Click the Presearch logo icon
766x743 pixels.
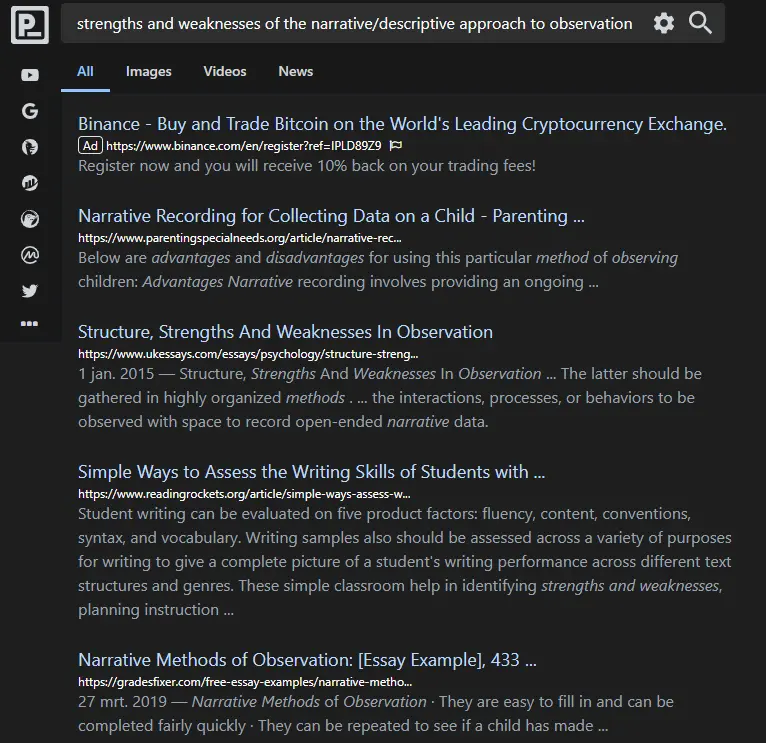[x=30, y=24]
